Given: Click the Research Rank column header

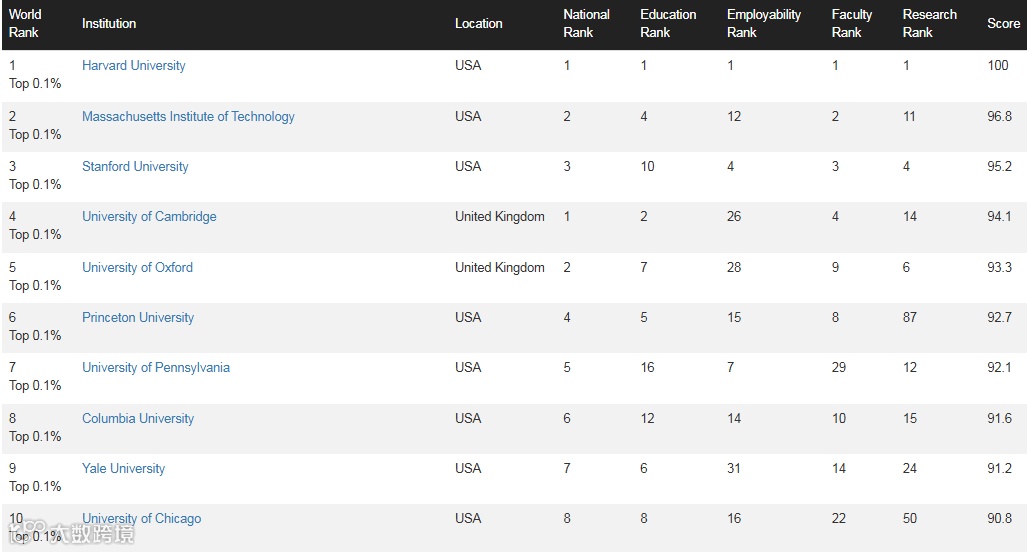Looking at the screenshot, I should coord(929,24).
